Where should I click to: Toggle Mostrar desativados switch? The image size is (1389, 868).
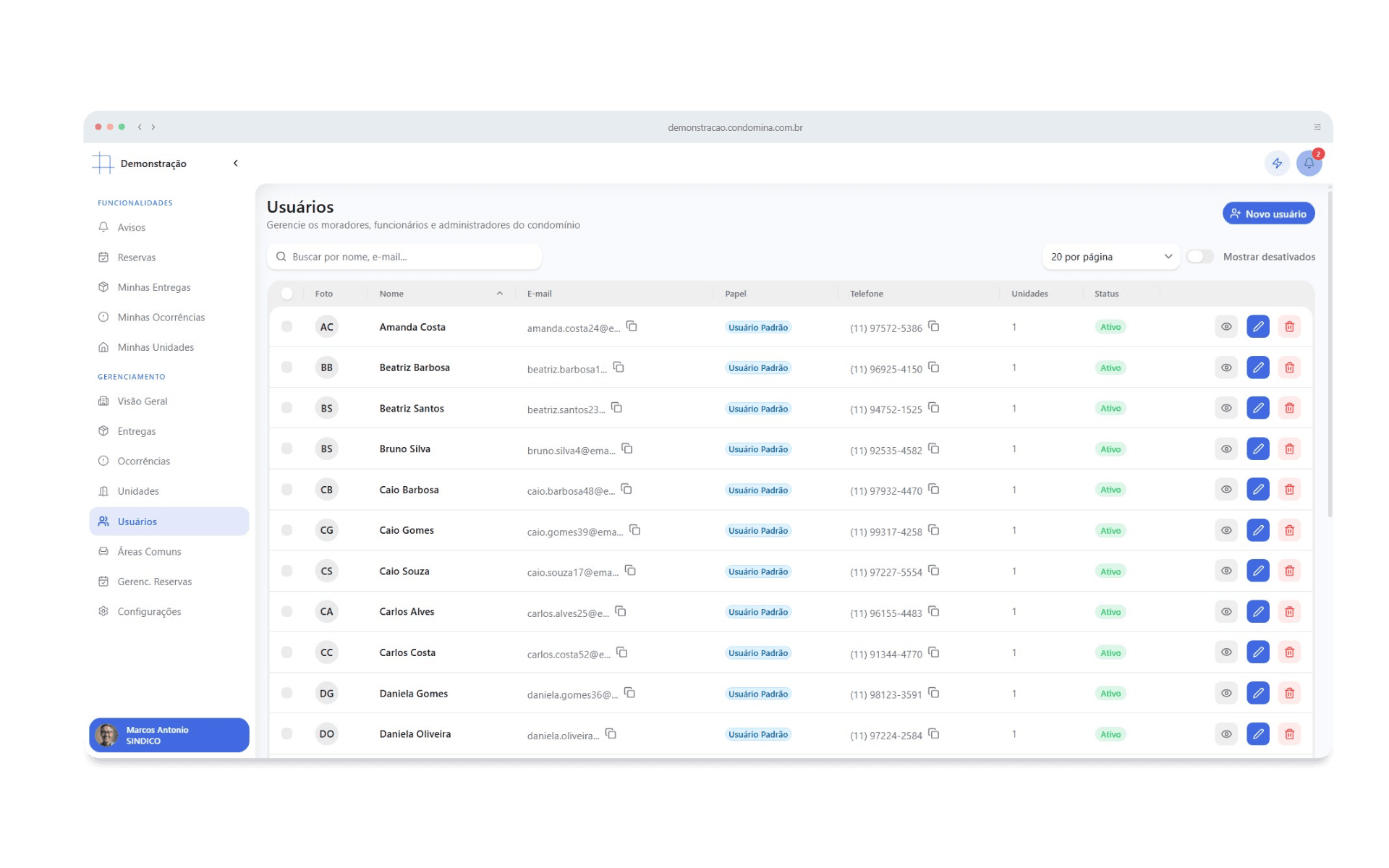coord(1200,257)
